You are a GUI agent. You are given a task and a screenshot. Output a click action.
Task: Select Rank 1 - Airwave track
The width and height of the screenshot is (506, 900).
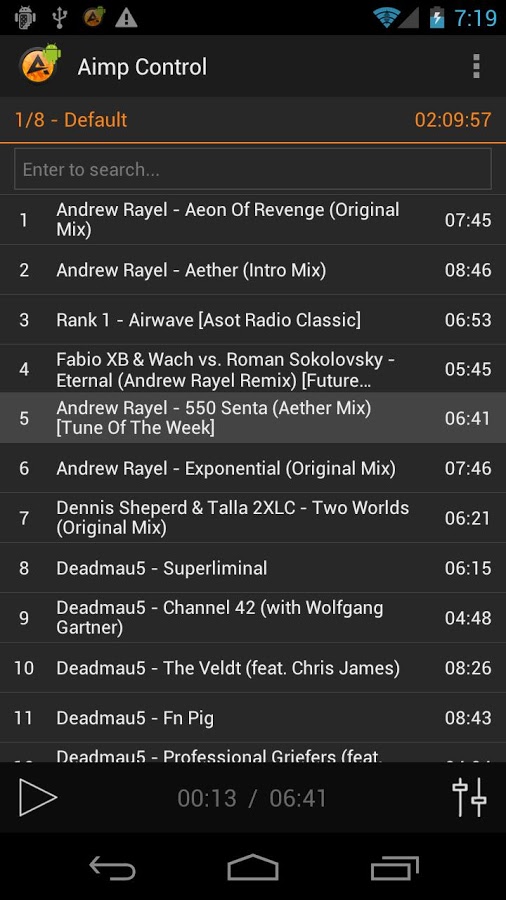[x=253, y=320]
